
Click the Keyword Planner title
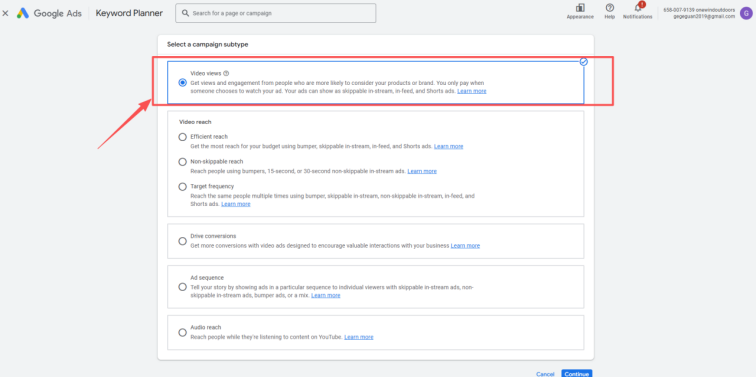click(129, 14)
